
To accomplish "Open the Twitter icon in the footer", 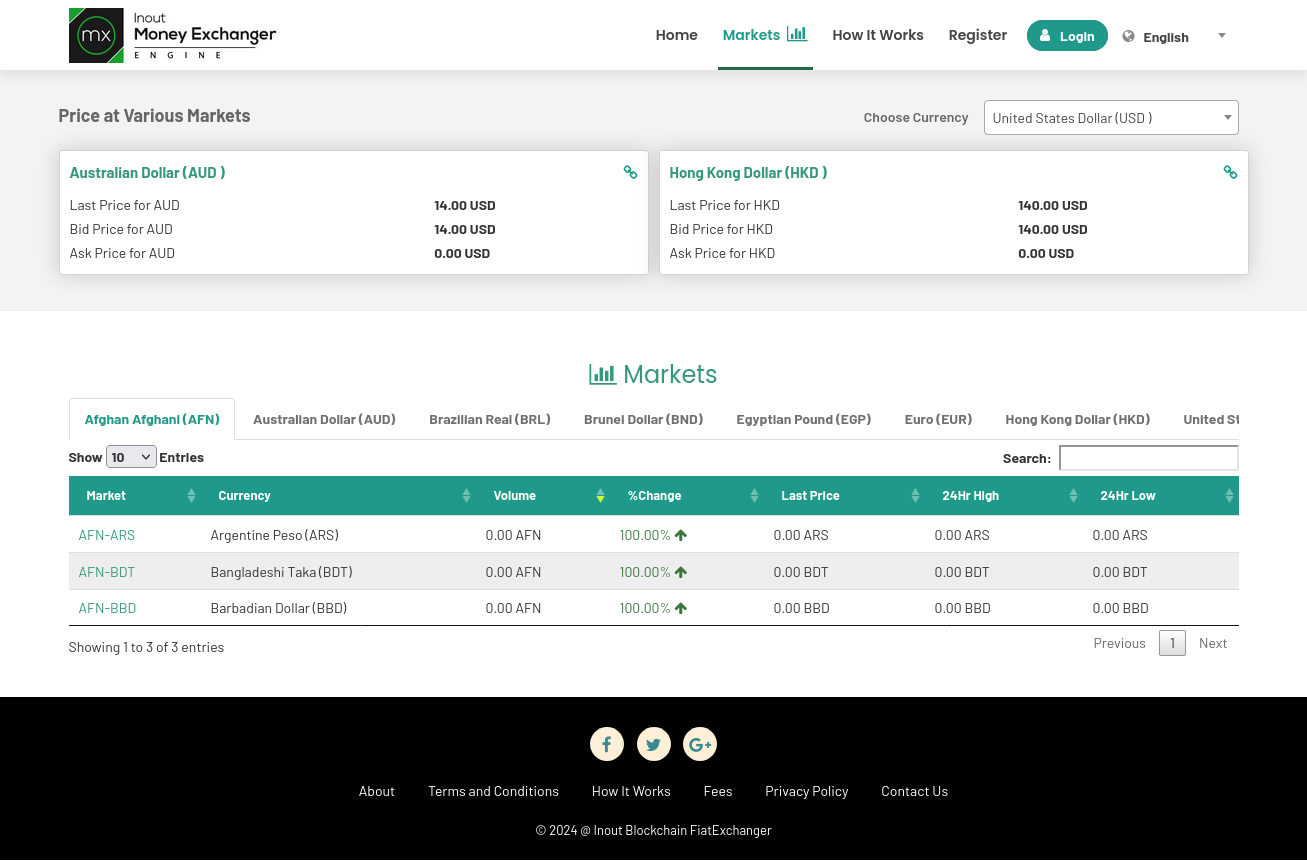I will pyautogui.click(x=653, y=744).
